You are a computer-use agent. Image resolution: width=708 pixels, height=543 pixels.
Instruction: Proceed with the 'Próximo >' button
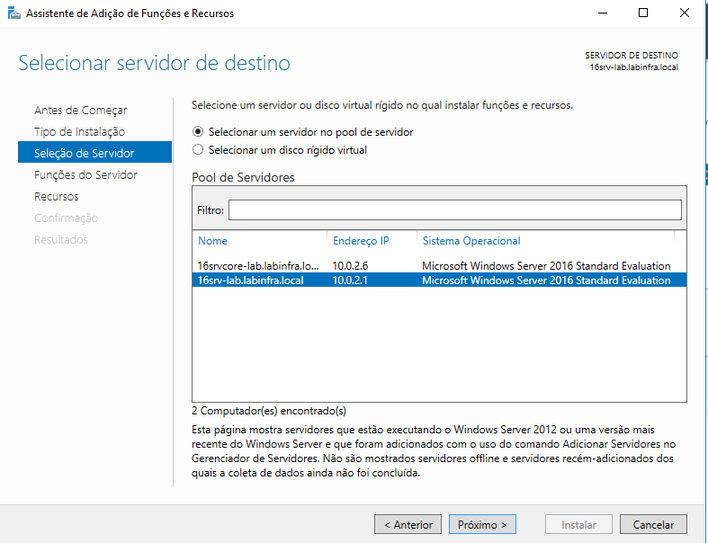pyautogui.click(x=482, y=524)
